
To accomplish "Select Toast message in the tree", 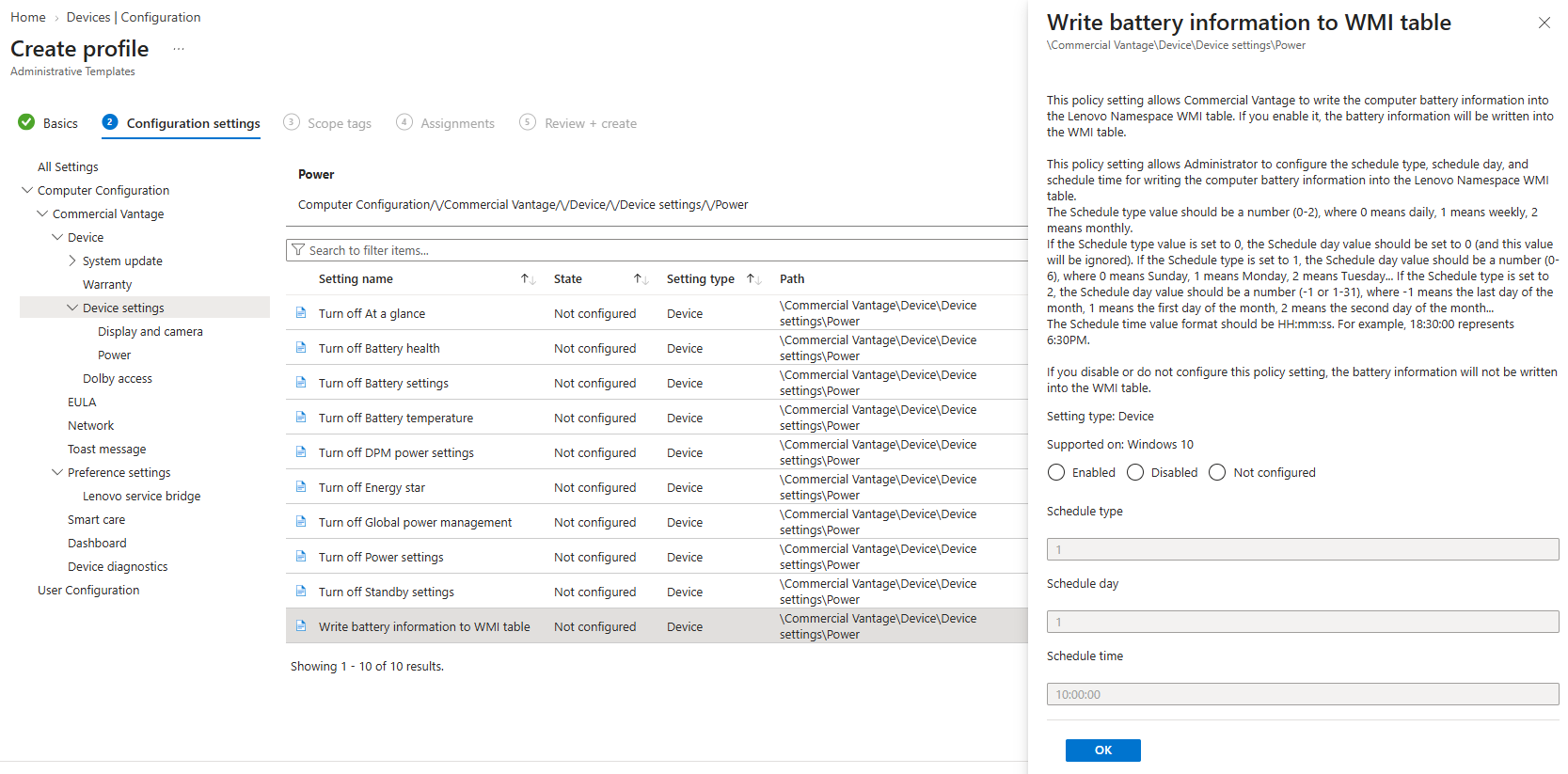I will [x=107, y=449].
